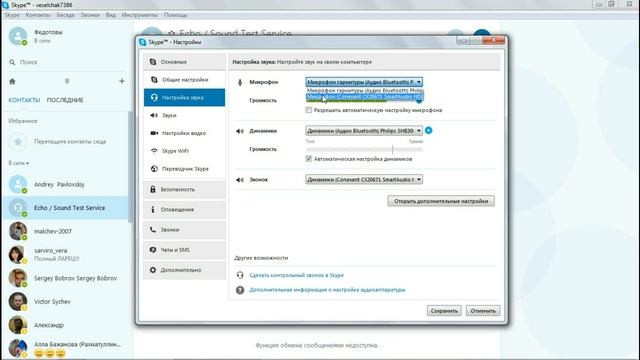This screenshot has height=360, width=640.
Task: Expand the В сети contacts filter
Action: coord(19,163)
